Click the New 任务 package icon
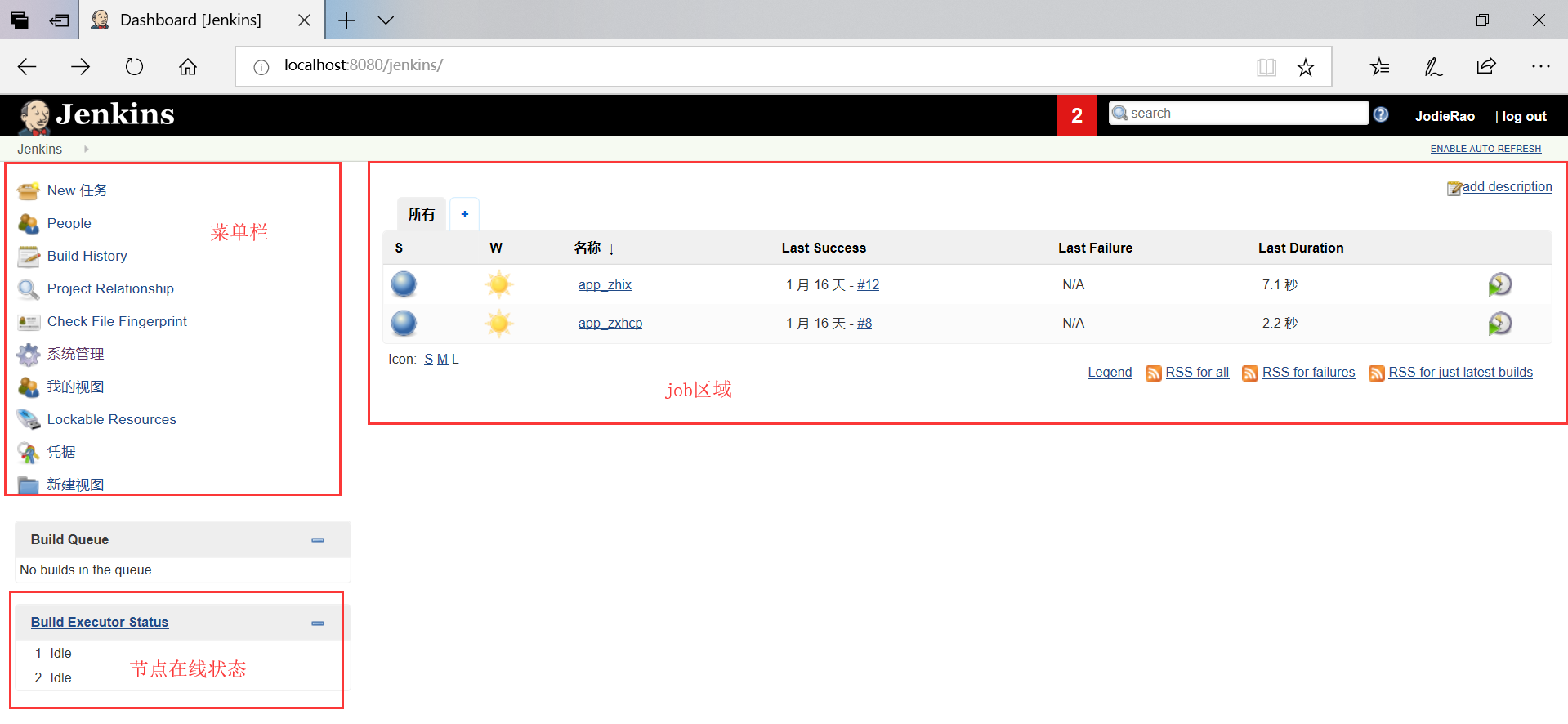The height and width of the screenshot is (724, 1568). click(x=29, y=191)
